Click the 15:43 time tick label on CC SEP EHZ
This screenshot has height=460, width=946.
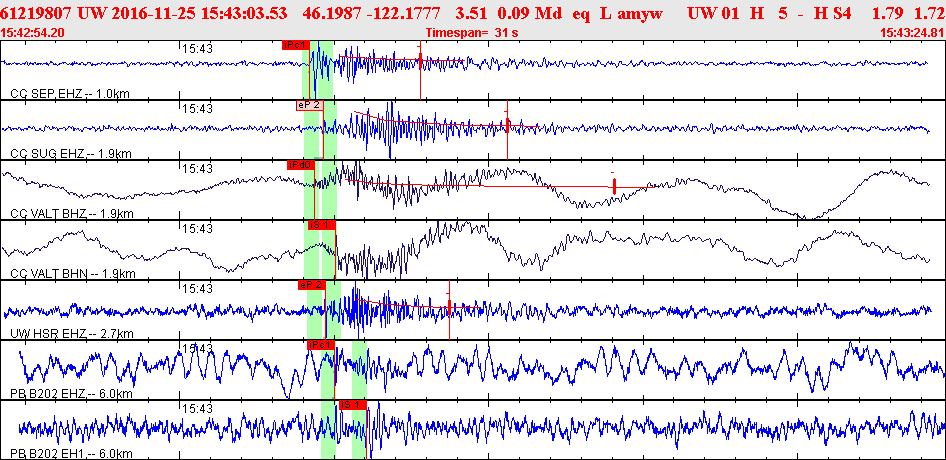tap(197, 50)
